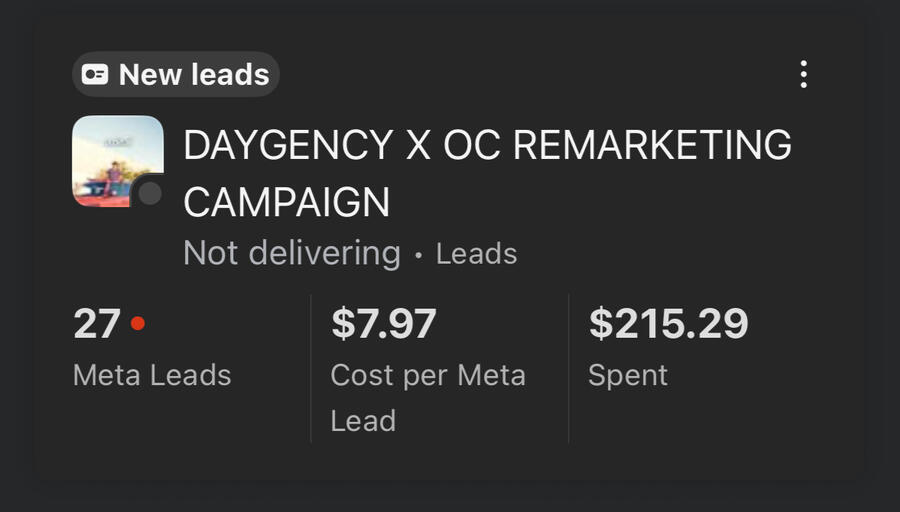Click divider between Cost and Spent columns
This screenshot has height=512, width=900.
569,368
